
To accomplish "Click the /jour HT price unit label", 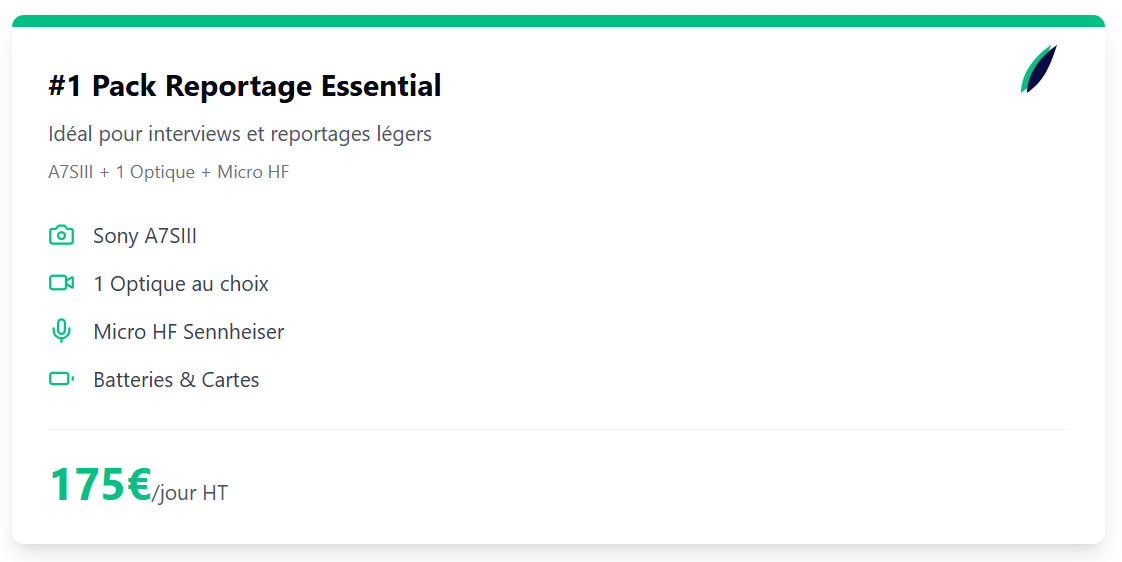I will (x=190, y=493).
